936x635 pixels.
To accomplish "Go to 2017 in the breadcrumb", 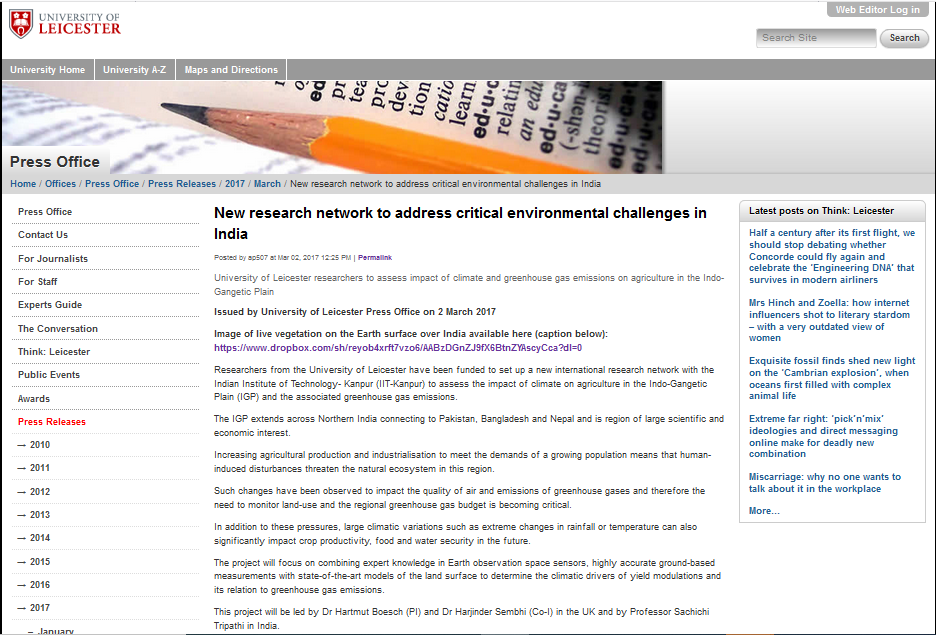I will (235, 184).
